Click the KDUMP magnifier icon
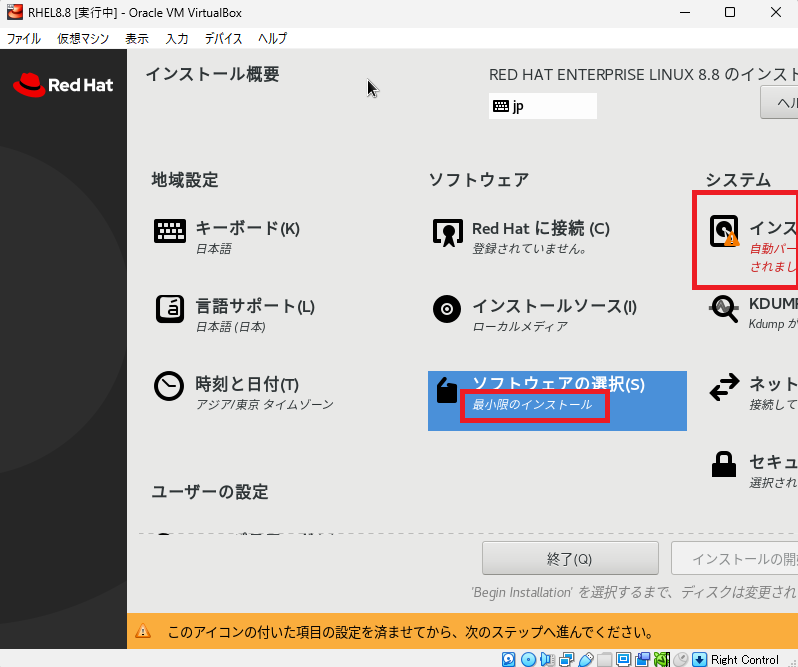Screen dimensions: 798x667 (x=724, y=309)
